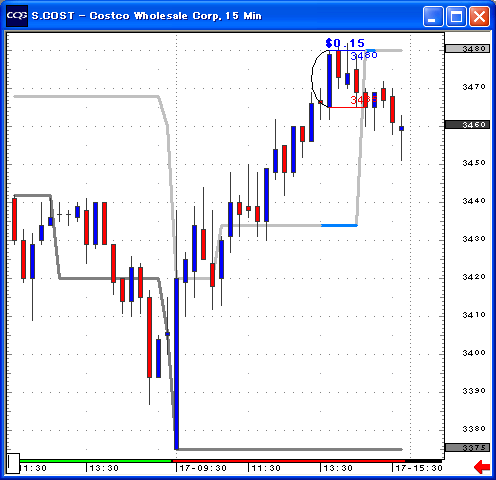Screen dimensions: 496x480
Task: Click the 13:30 label after 17-09:30
Action: [x=338, y=468]
